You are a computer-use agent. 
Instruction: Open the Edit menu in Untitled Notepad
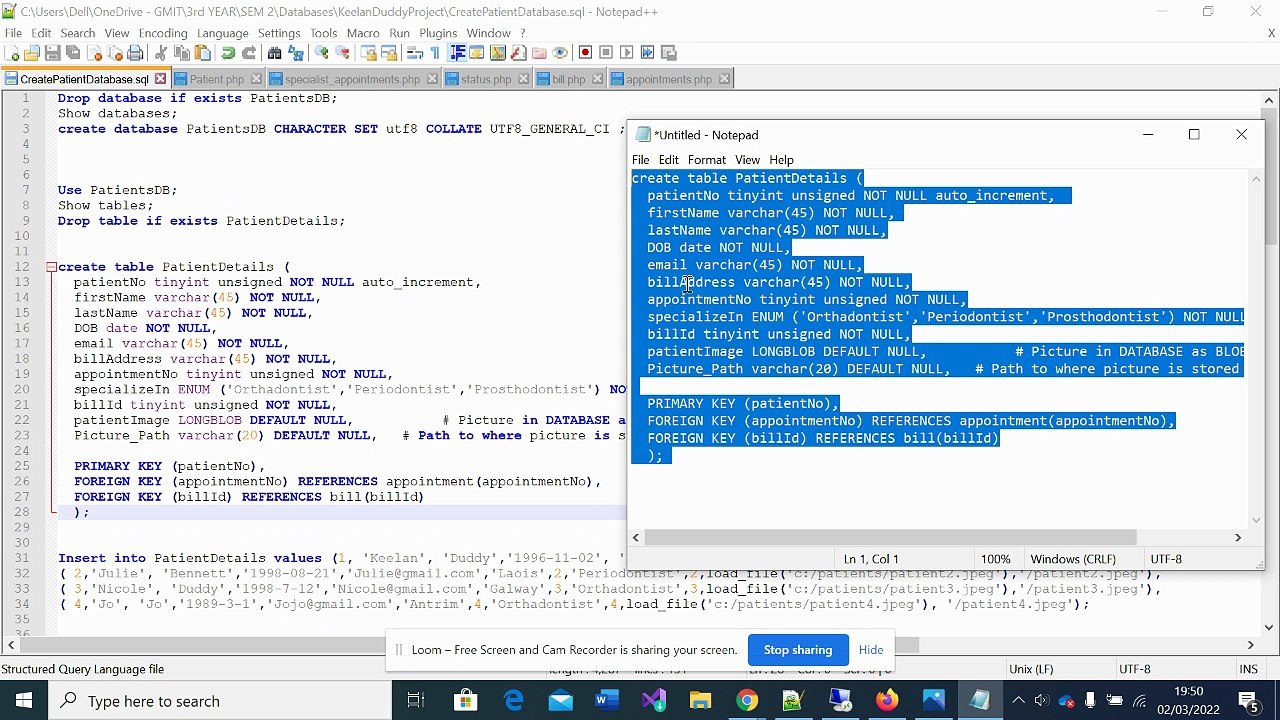(669, 160)
